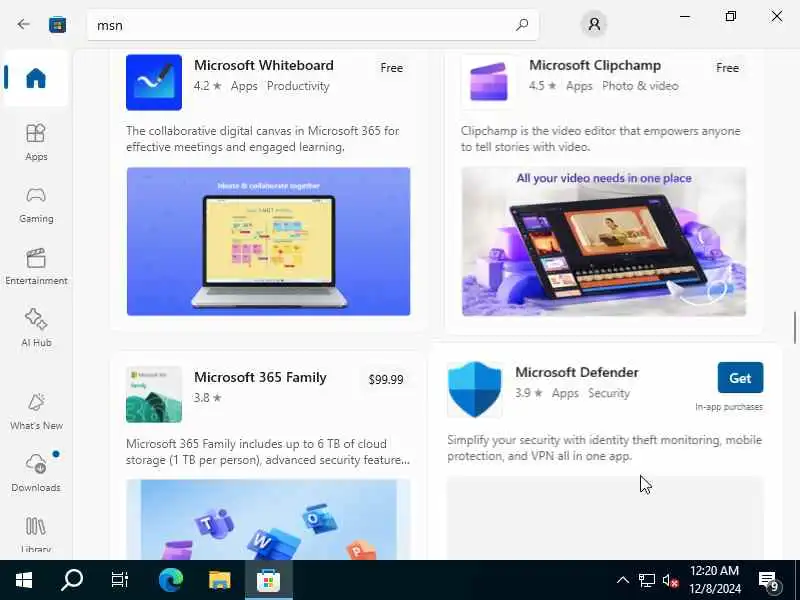
Task: Click the Security category label
Action: pyautogui.click(x=609, y=393)
